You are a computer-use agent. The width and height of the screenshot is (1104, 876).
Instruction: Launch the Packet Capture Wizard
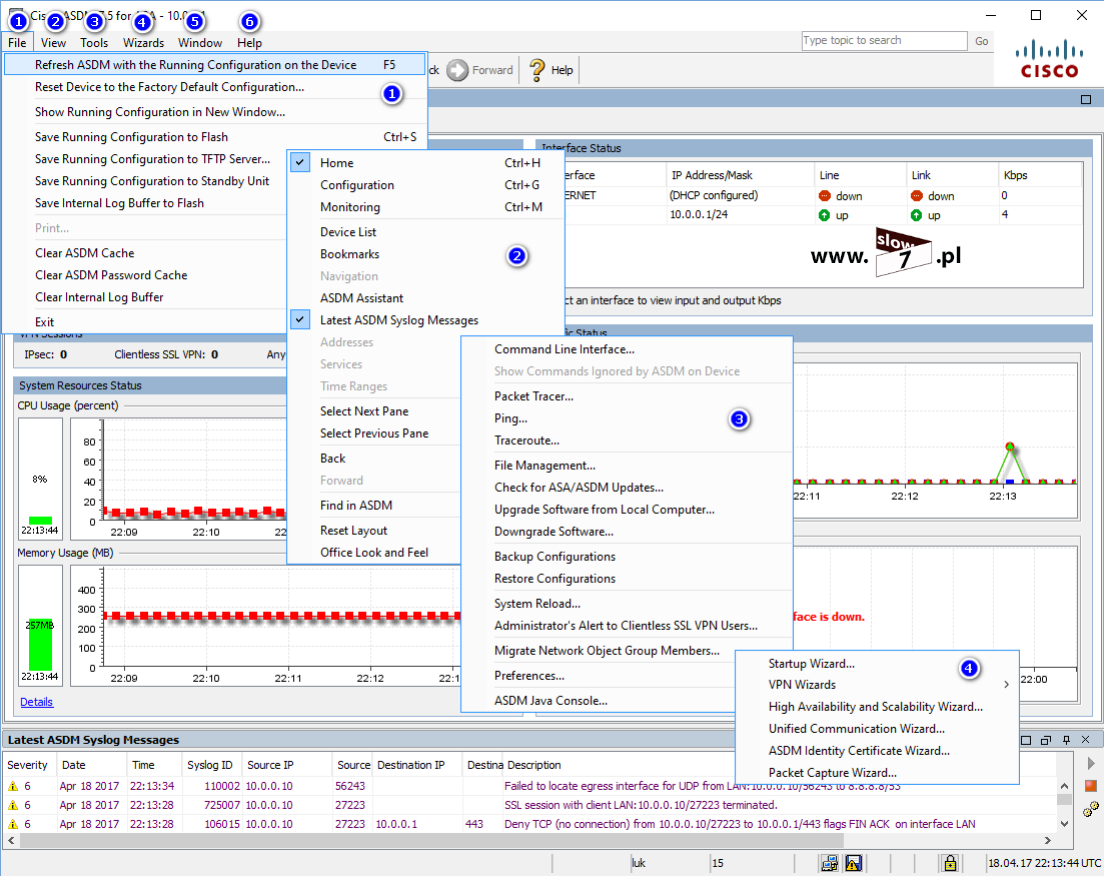pos(877,772)
